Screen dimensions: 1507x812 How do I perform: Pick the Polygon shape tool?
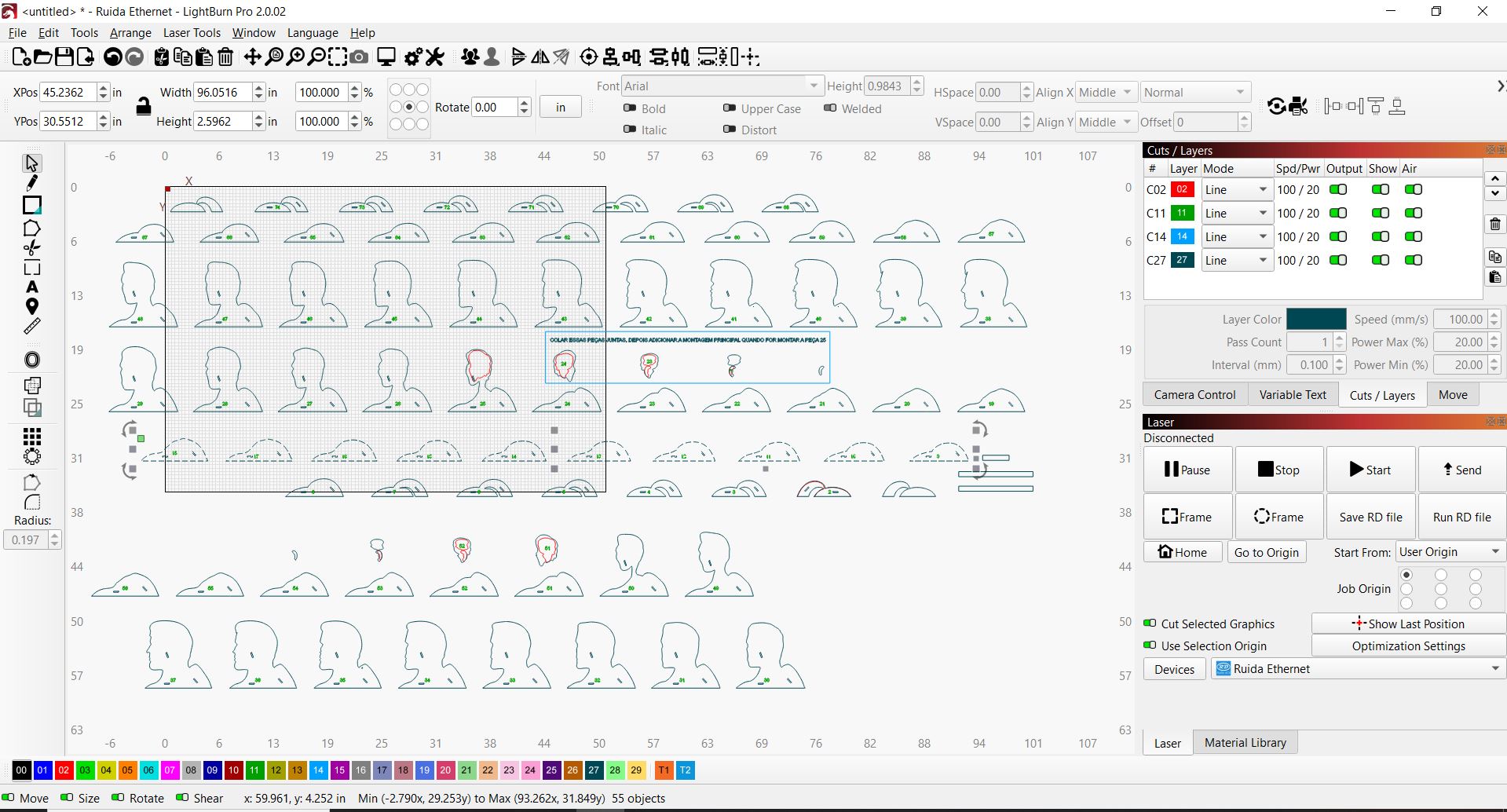(x=31, y=228)
